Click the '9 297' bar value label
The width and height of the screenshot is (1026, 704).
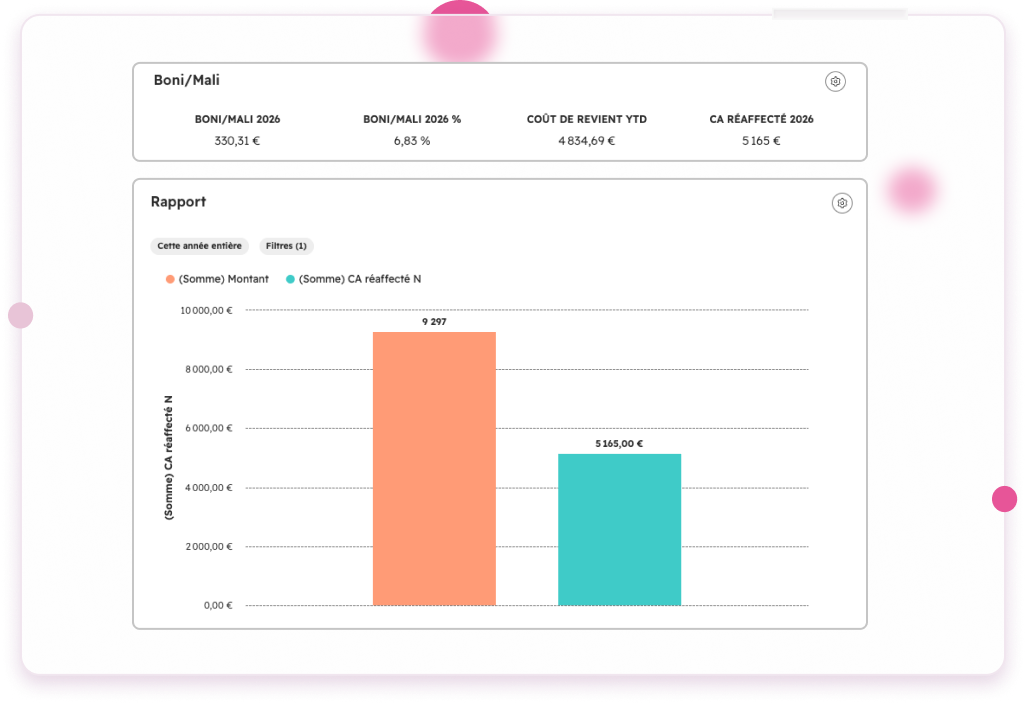pyautogui.click(x=434, y=322)
